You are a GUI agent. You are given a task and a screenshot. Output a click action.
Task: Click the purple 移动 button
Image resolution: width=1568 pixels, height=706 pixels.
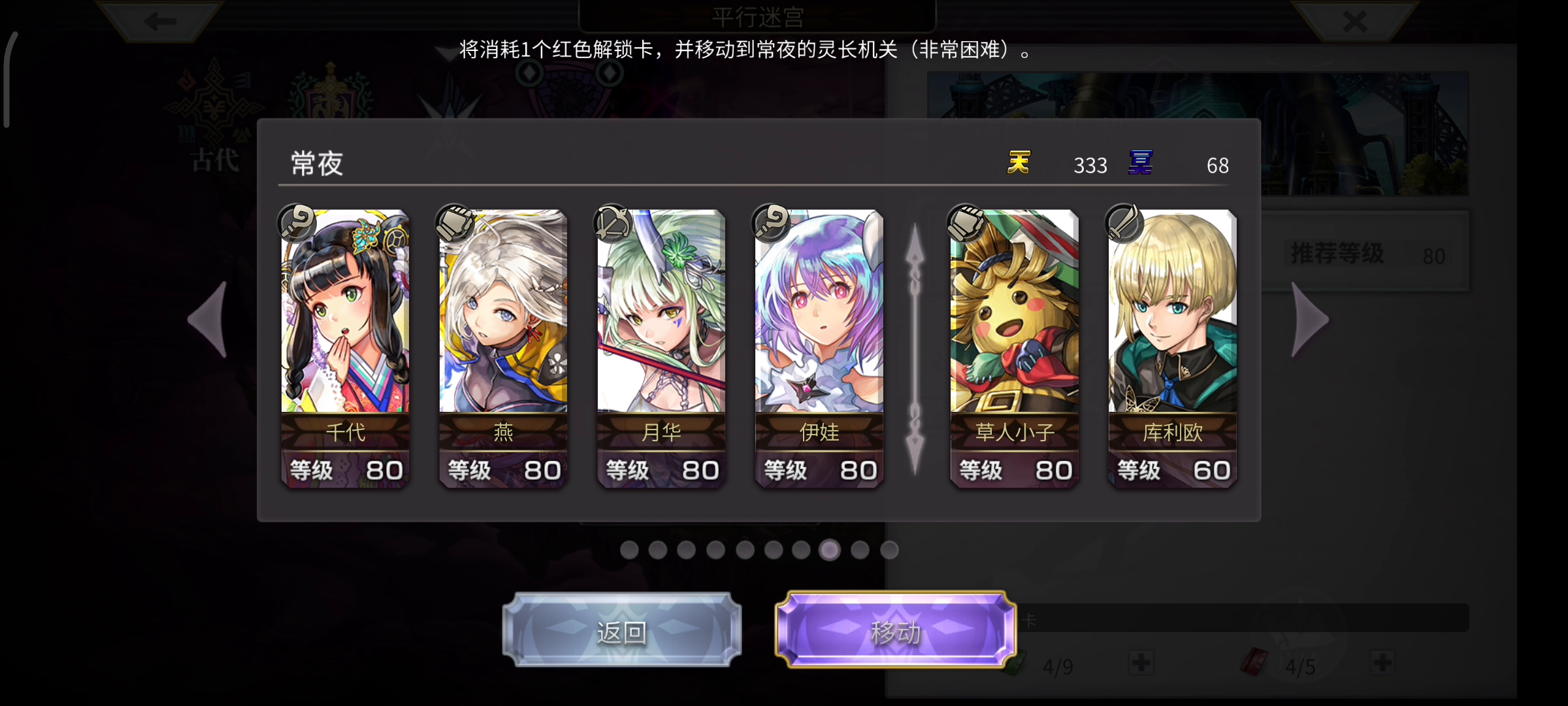[x=896, y=630]
